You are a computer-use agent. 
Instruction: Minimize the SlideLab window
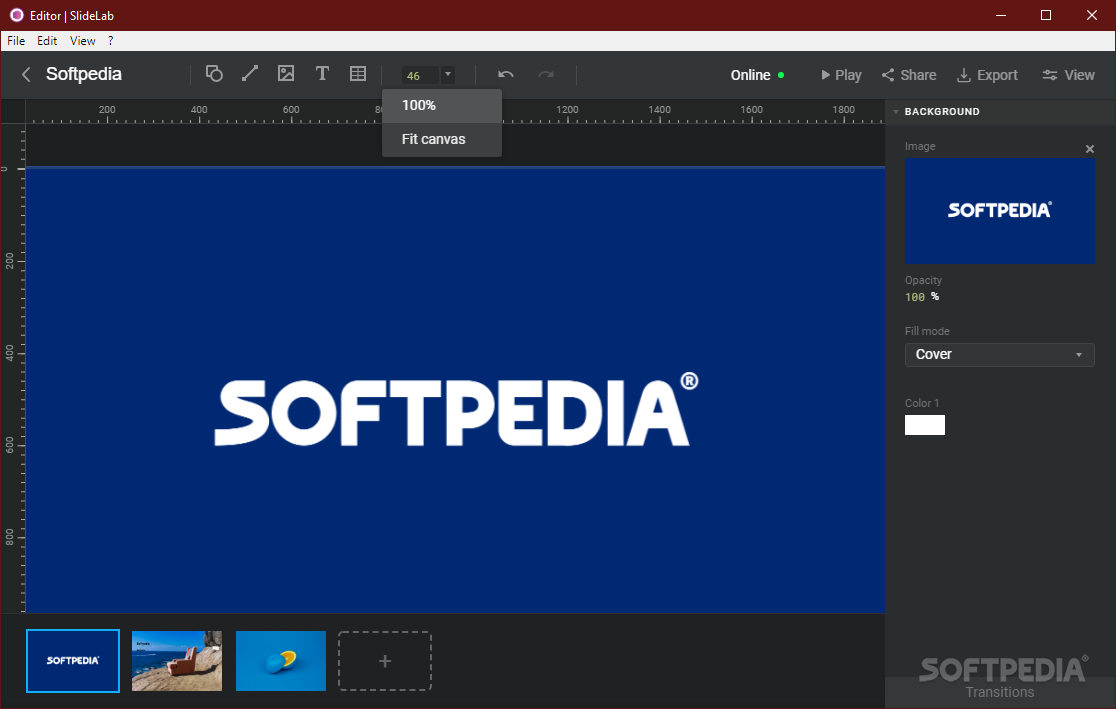(x=1001, y=15)
